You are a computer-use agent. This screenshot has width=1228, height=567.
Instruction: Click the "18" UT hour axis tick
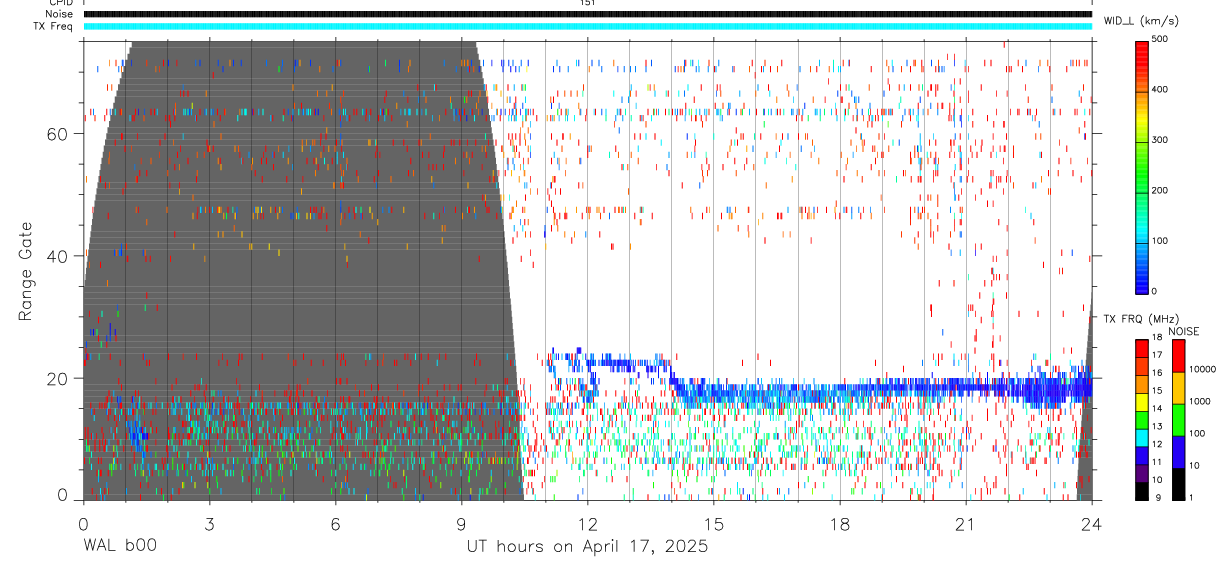click(x=840, y=523)
